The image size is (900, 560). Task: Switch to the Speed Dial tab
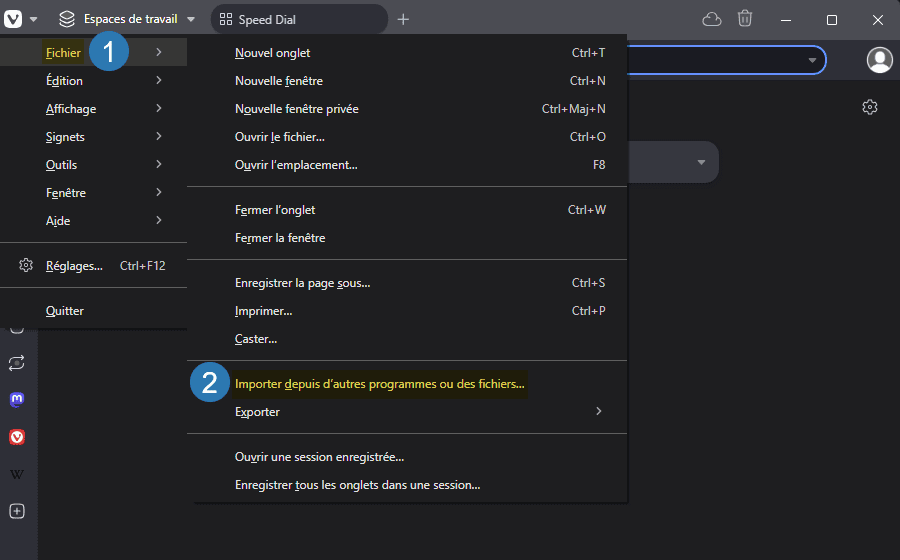click(299, 20)
